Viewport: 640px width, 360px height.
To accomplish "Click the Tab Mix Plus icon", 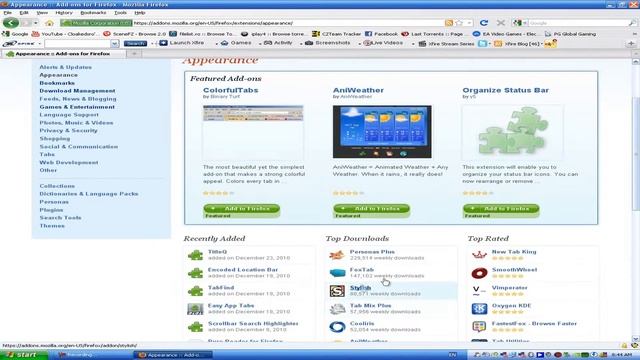I will point(337,309).
